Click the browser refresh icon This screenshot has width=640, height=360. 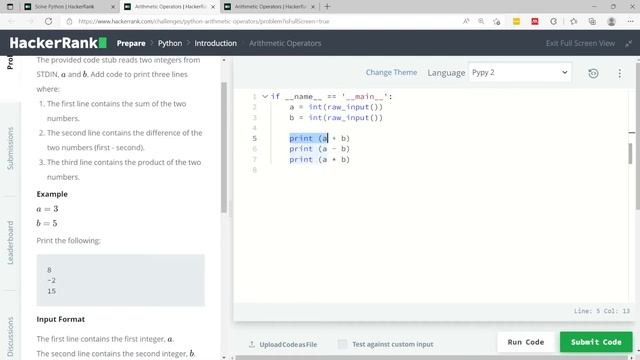(x=49, y=21)
